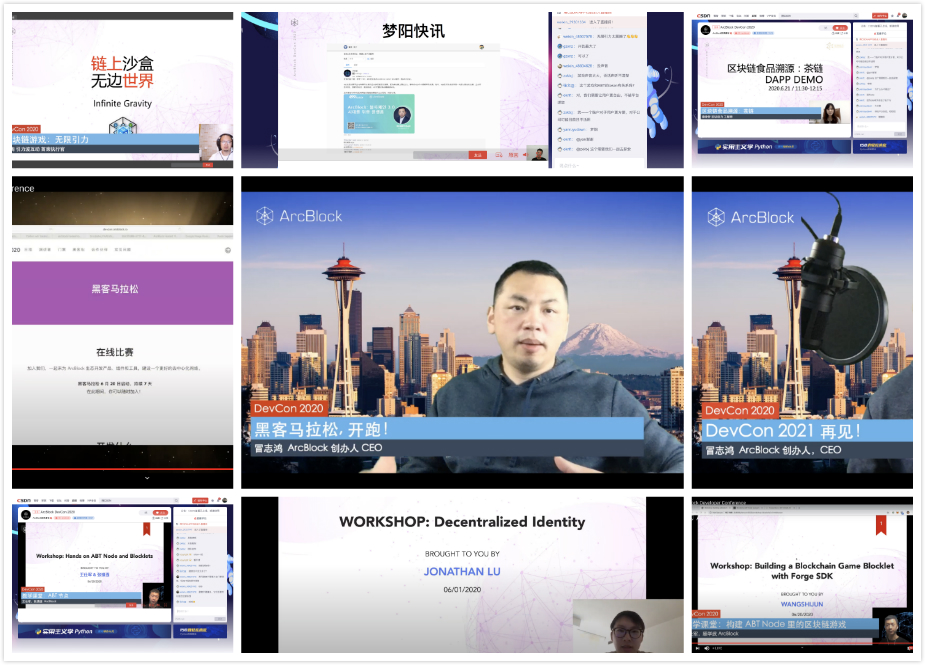925x665 pixels.
Task: Expand the down chevron below the hackathon page
Action: 147,478
